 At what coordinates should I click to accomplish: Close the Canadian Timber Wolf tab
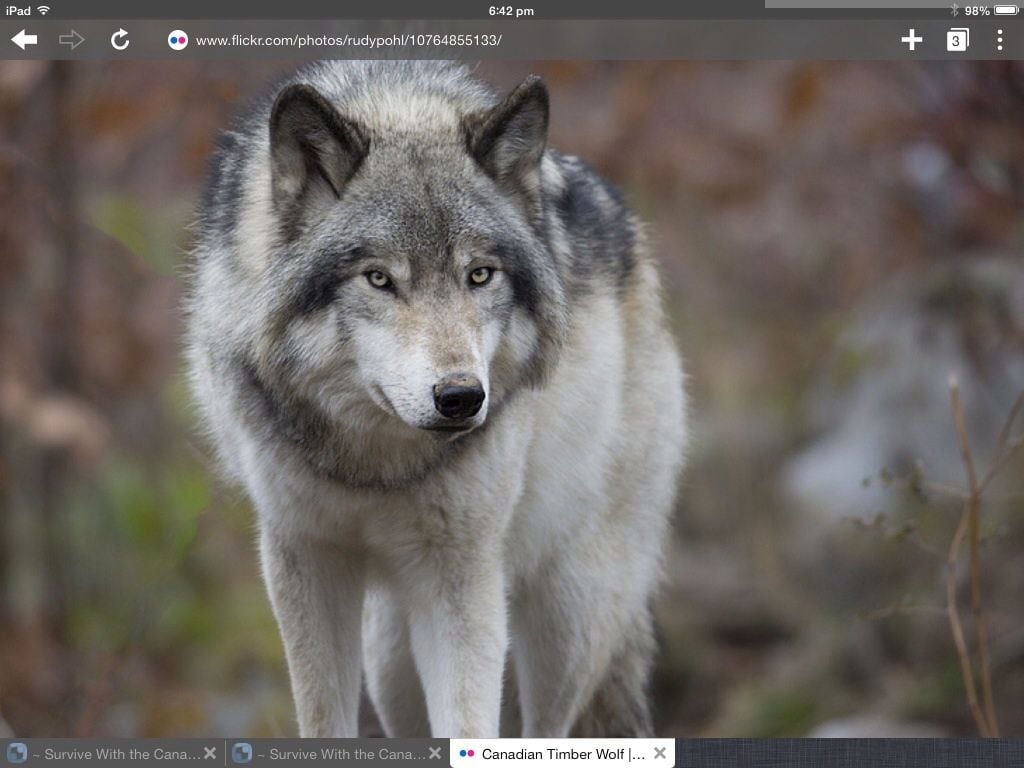pos(660,753)
